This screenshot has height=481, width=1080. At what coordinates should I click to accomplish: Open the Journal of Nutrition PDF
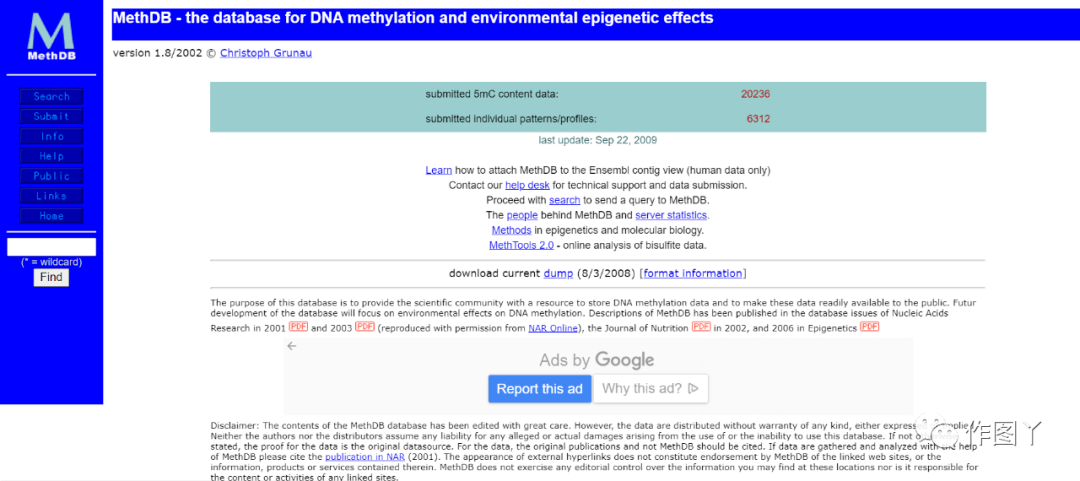701,327
